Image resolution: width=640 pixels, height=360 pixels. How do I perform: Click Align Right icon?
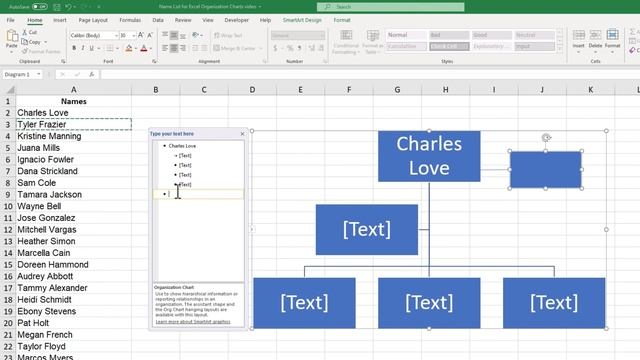pyautogui.click(x=183, y=48)
